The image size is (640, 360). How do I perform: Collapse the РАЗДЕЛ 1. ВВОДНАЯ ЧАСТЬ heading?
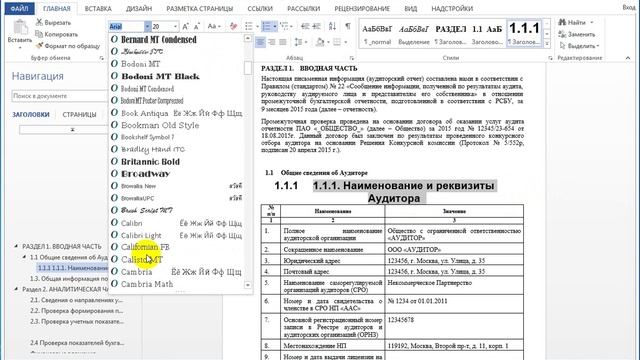click(16, 246)
